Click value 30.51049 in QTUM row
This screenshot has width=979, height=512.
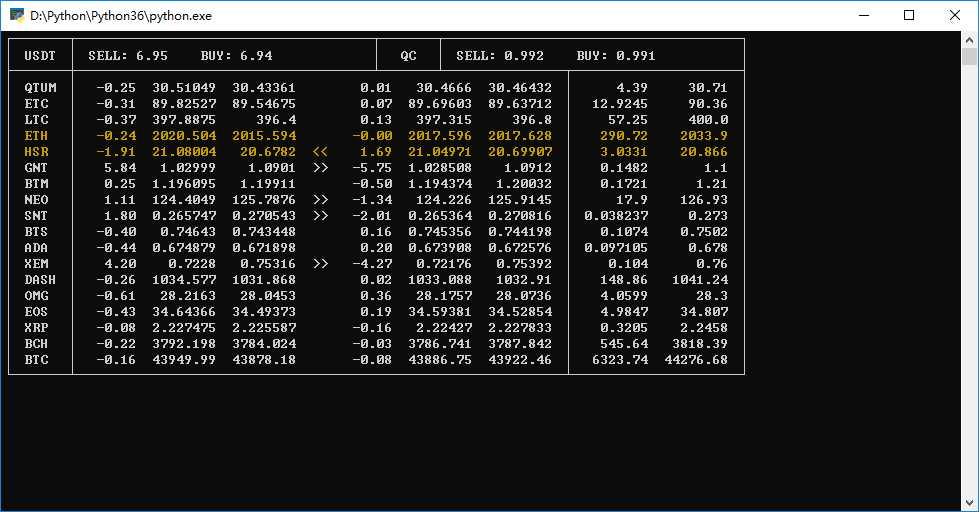point(184,87)
